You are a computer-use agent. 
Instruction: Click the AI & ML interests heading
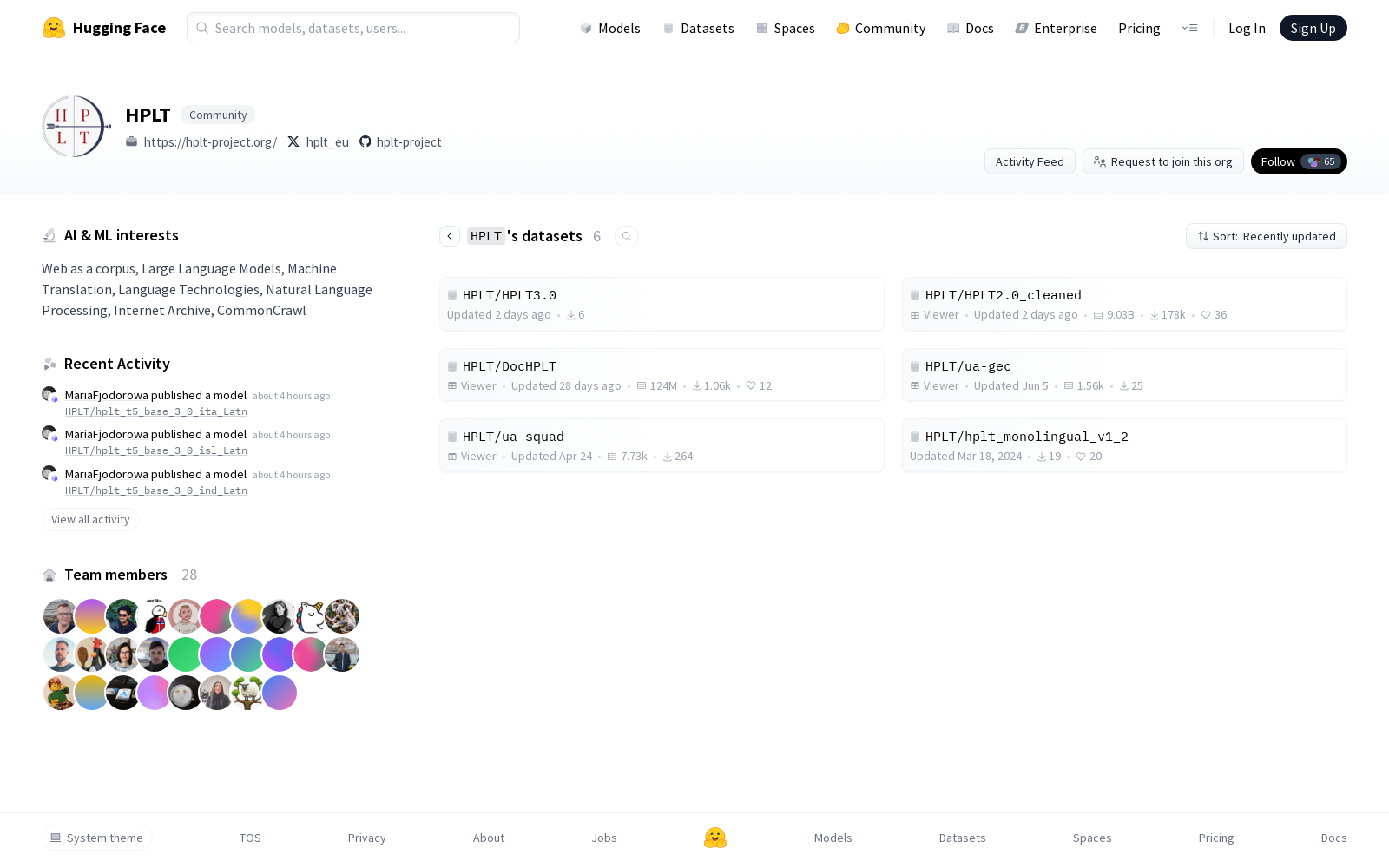coord(122,235)
